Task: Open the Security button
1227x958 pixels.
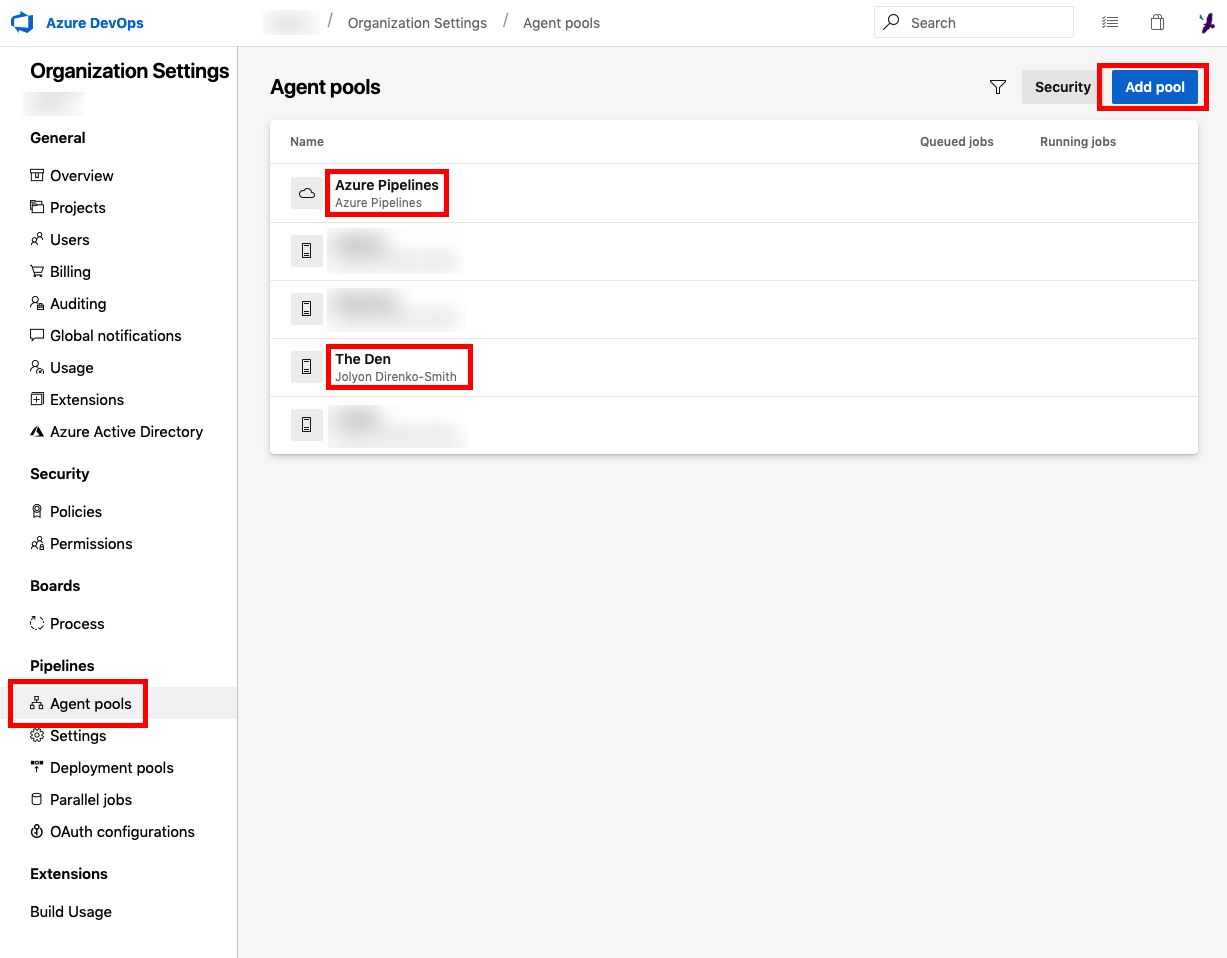Action: 1062,87
